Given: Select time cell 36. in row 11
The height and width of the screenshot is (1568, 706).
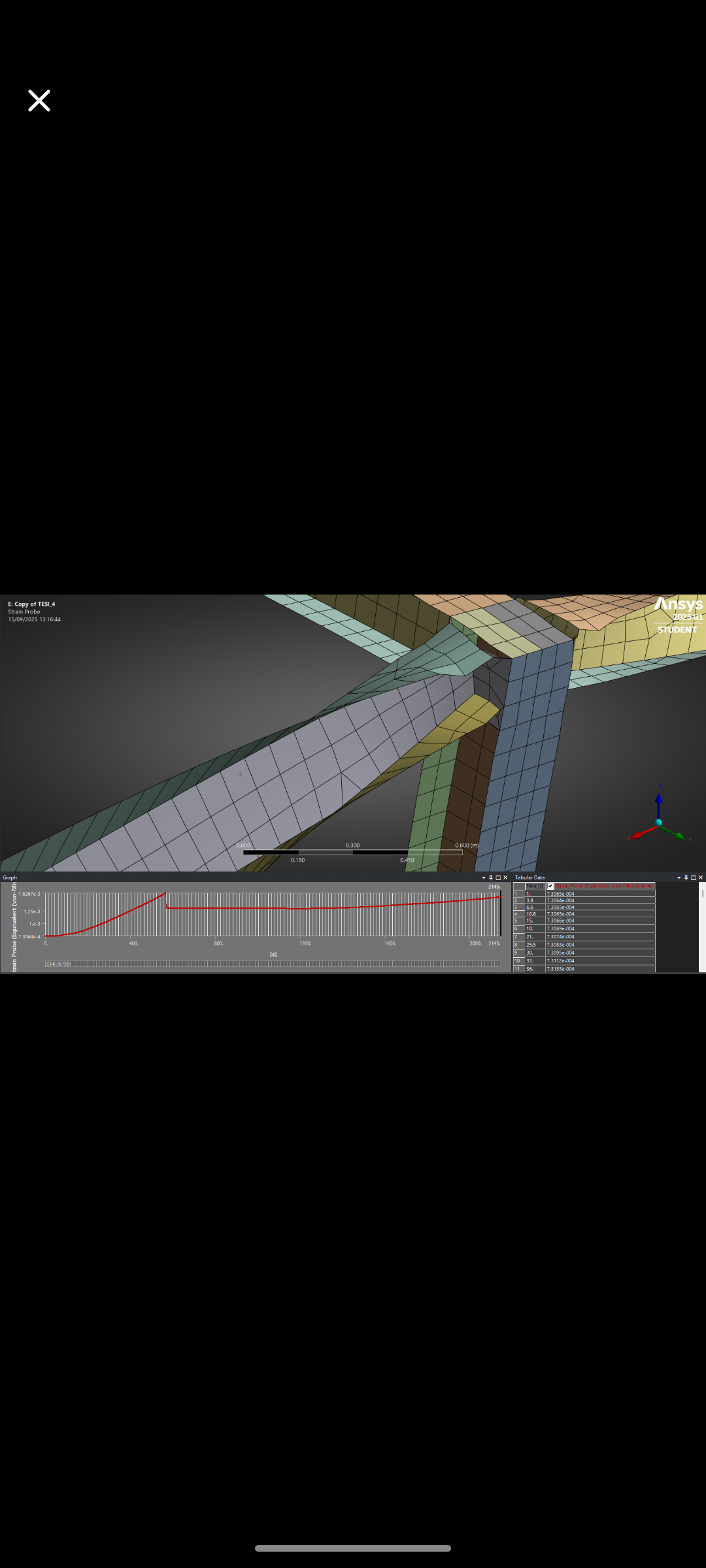Looking at the screenshot, I should coord(535,969).
